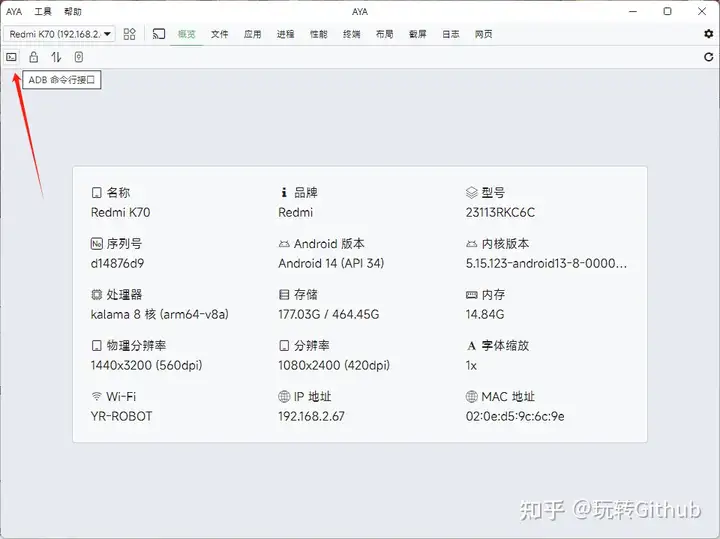Open the 终端 tab
Viewport: 720px width, 539px height.
351,34
